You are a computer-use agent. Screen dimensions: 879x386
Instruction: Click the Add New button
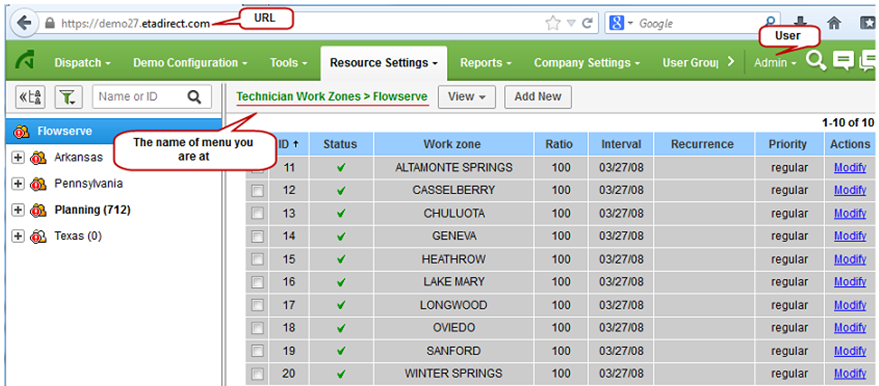point(538,96)
